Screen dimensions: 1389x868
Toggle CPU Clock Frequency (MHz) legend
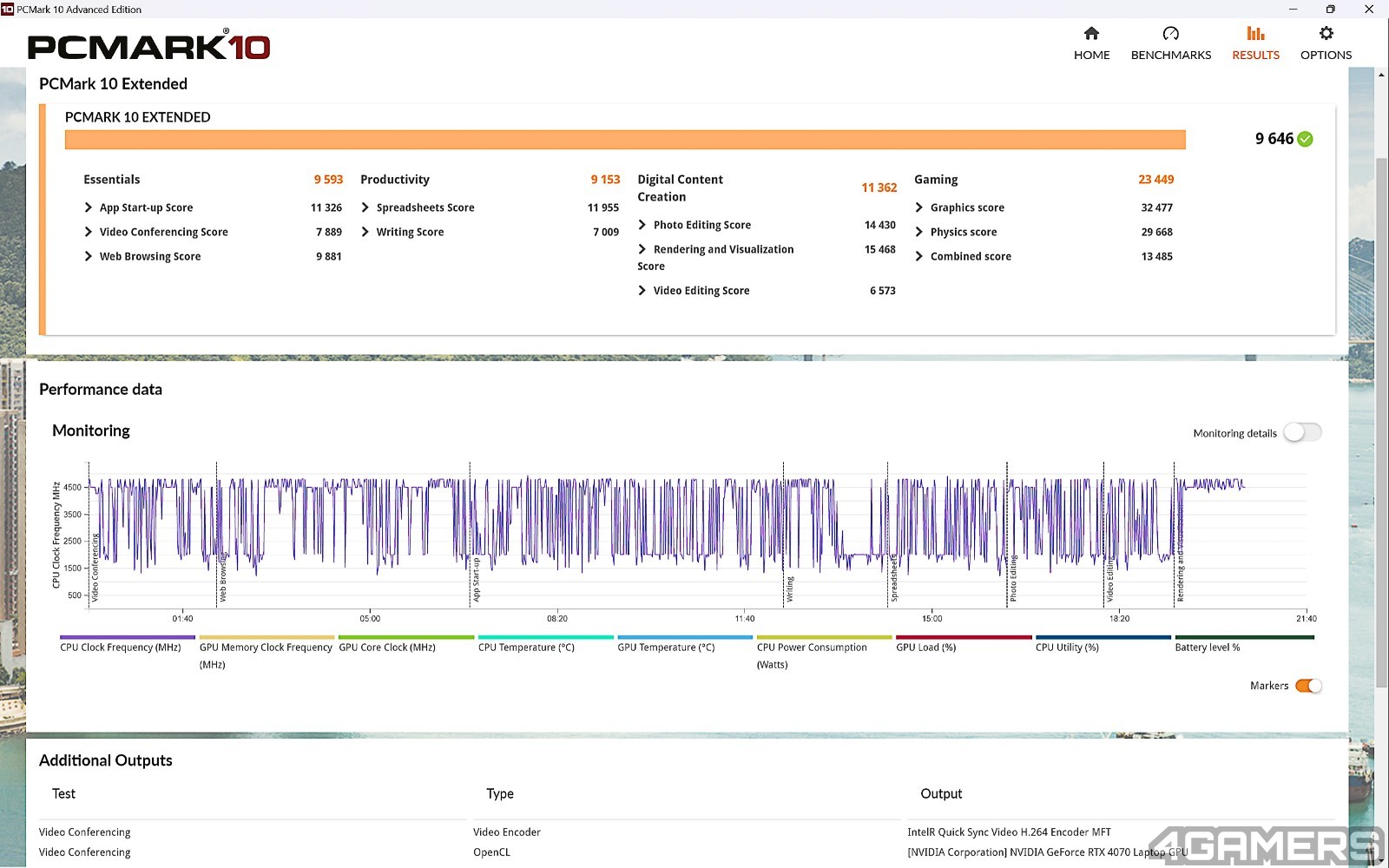coord(127,644)
